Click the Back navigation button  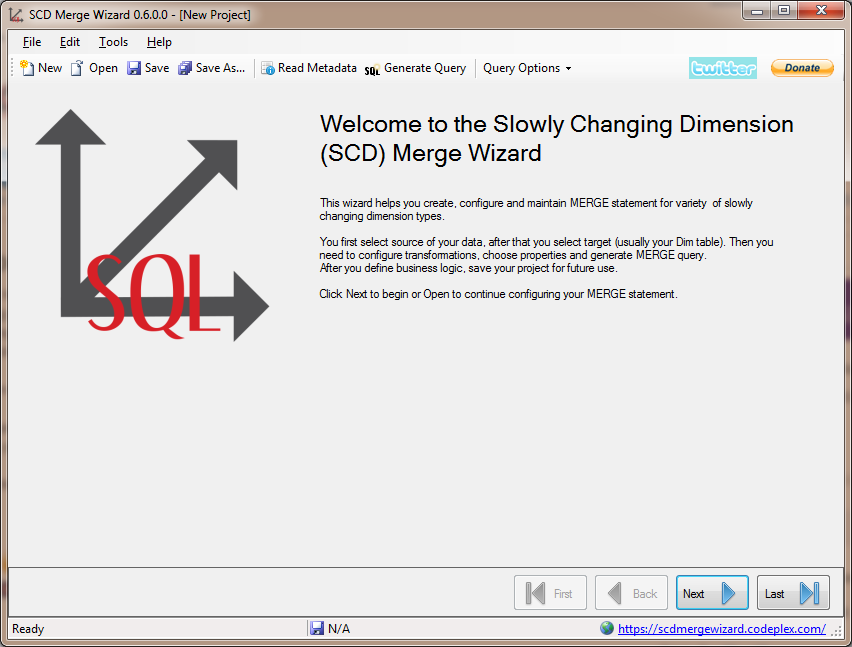[631, 593]
